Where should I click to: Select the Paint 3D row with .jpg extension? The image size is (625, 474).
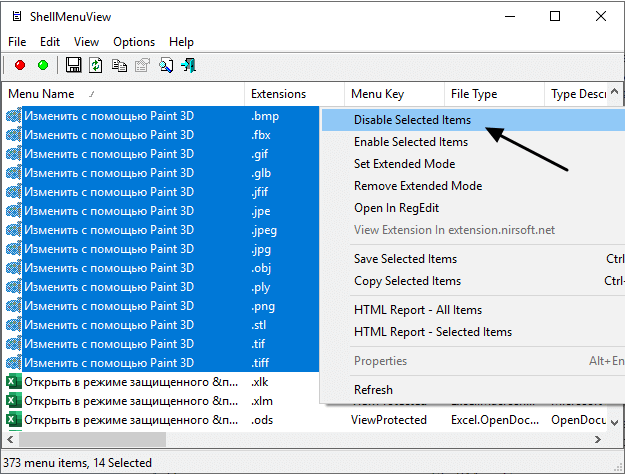[163, 249]
